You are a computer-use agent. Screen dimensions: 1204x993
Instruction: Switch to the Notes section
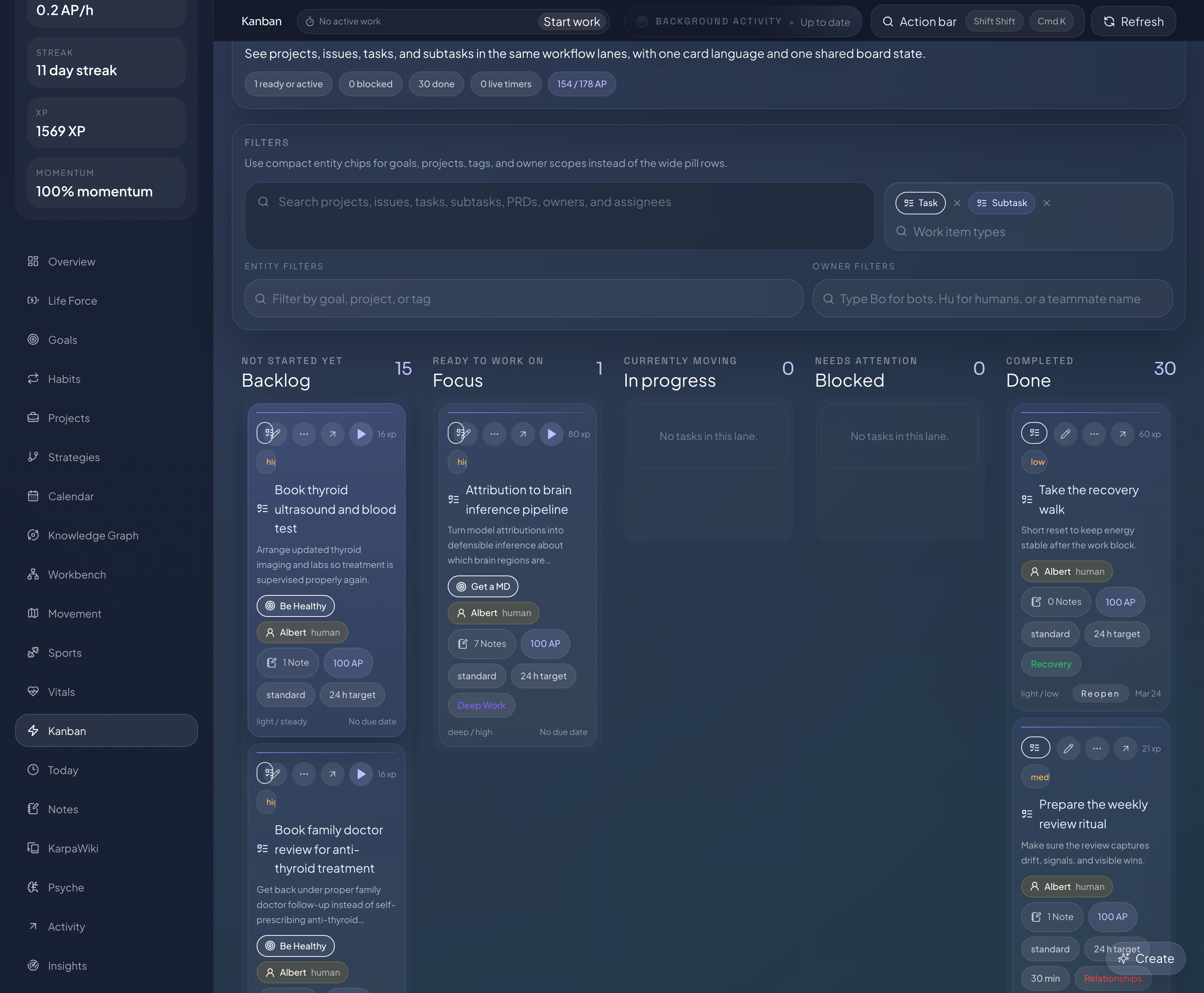(63, 809)
